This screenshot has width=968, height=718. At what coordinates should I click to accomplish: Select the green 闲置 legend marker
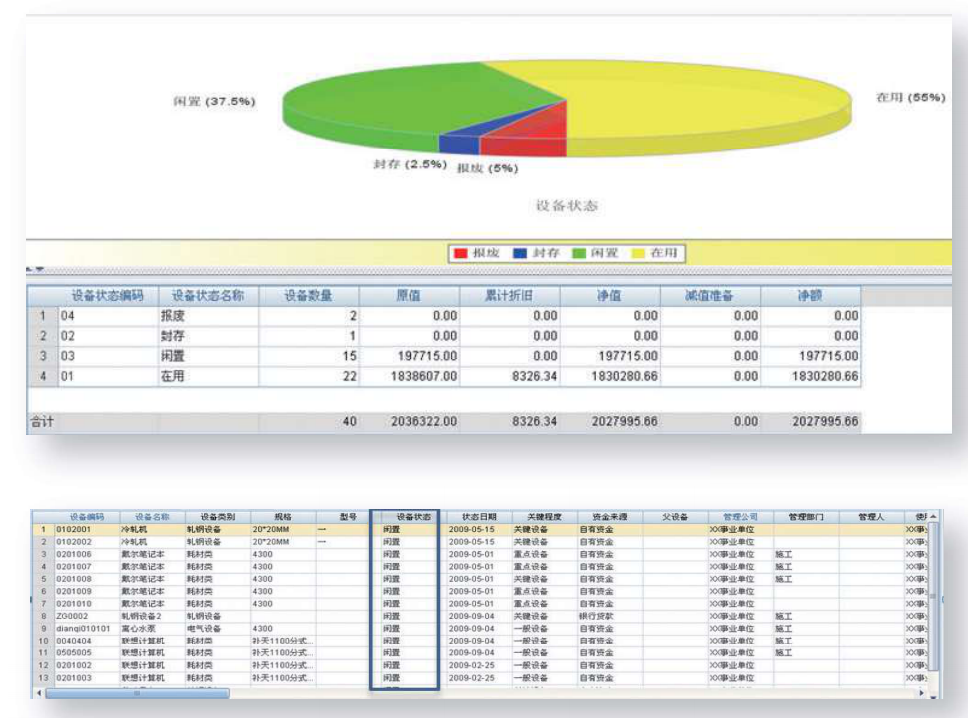click(x=581, y=254)
